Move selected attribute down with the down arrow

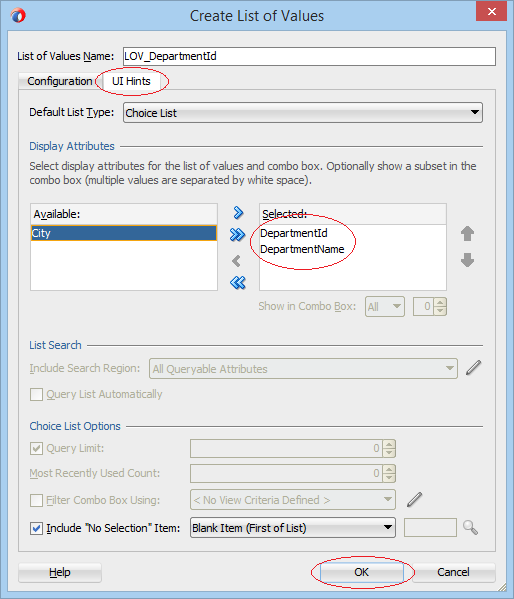[x=467, y=260]
